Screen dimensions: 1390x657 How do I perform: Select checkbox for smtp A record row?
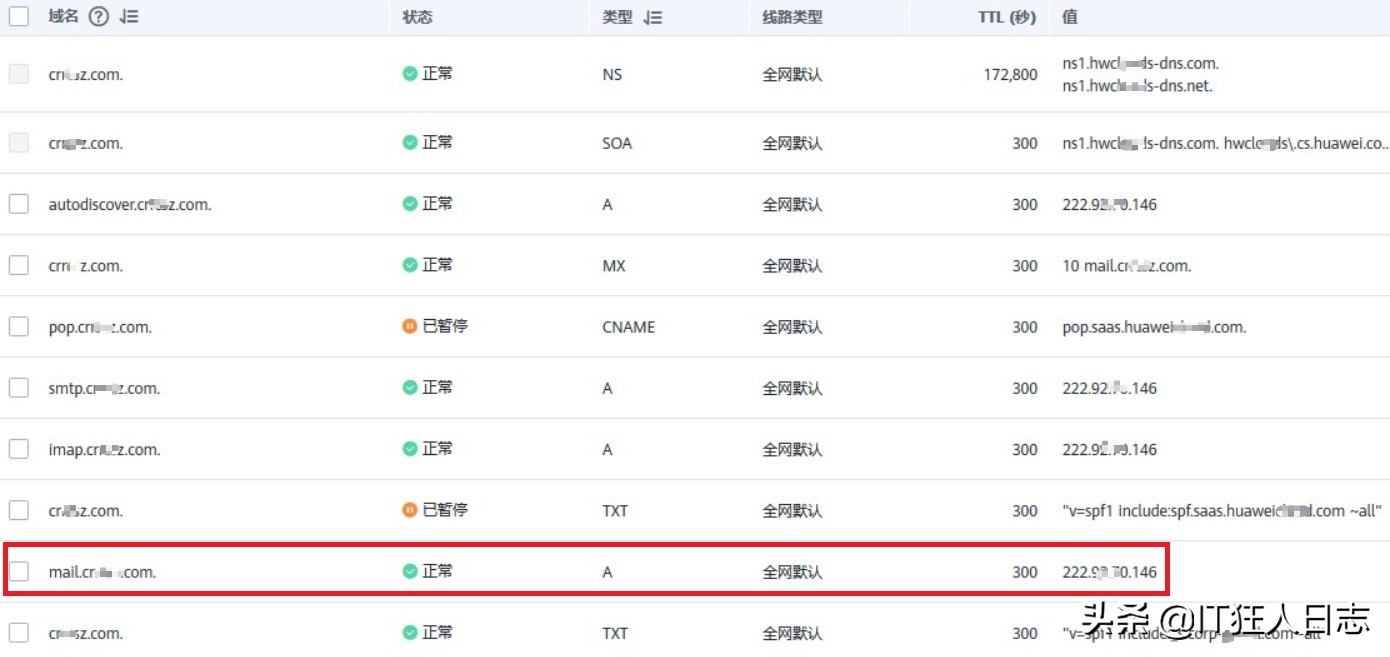19,388
